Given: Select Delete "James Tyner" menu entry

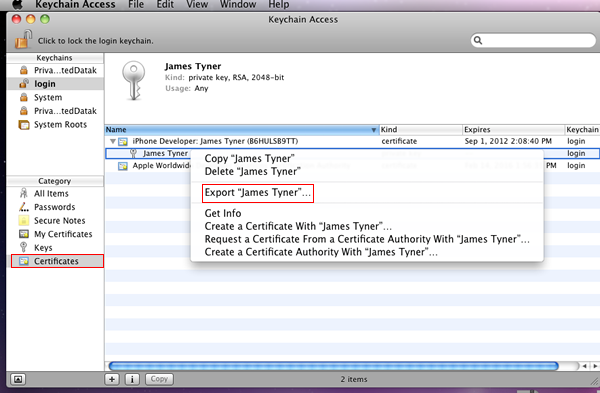Looking at the screenshot, I should pos(252,171).
